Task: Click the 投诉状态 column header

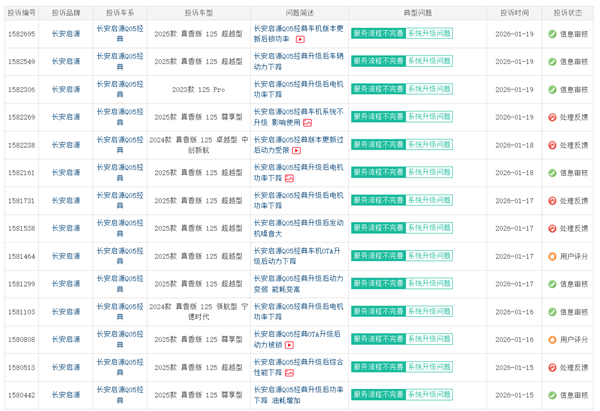Action: tap(566, 12)
